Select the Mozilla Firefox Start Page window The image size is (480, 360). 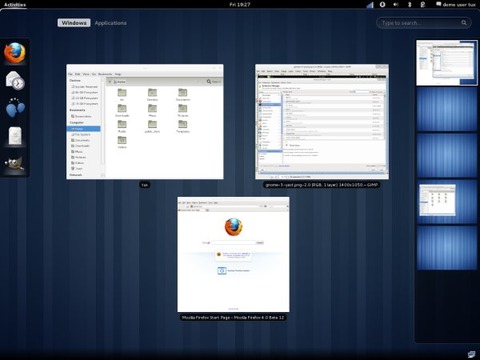233,254
